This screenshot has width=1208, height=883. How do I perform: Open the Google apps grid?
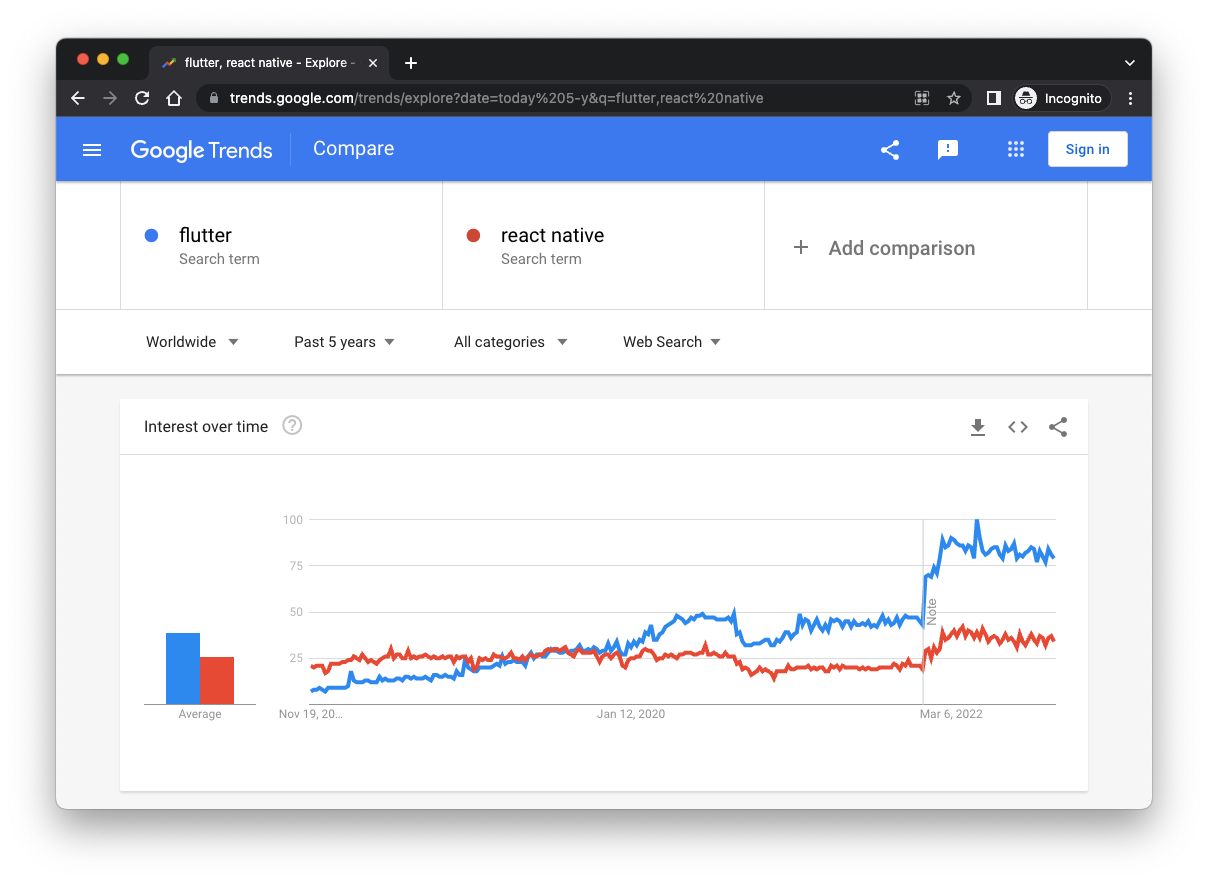[1016, 150]
